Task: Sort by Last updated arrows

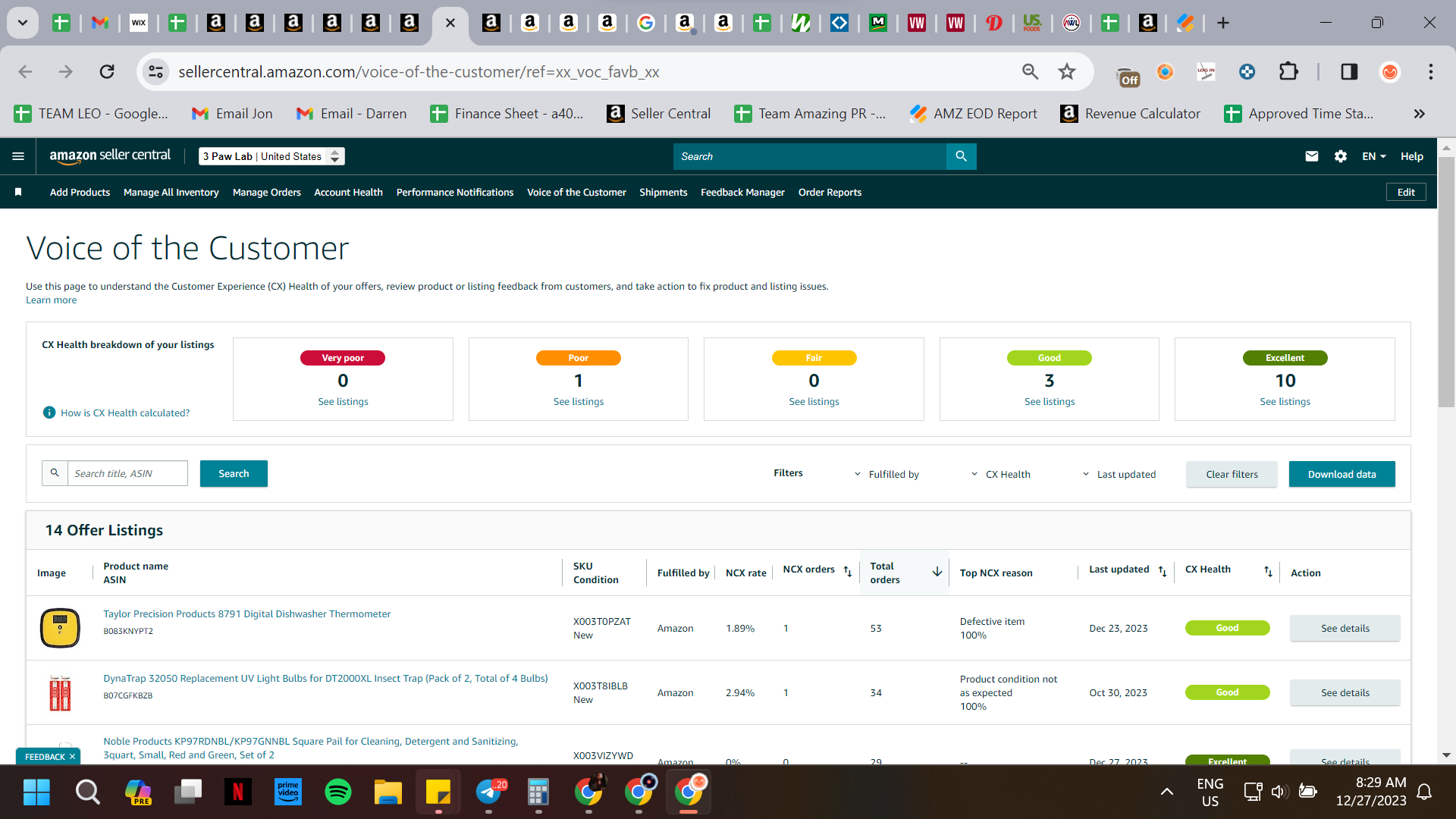Action: (x=1162, y=571)
